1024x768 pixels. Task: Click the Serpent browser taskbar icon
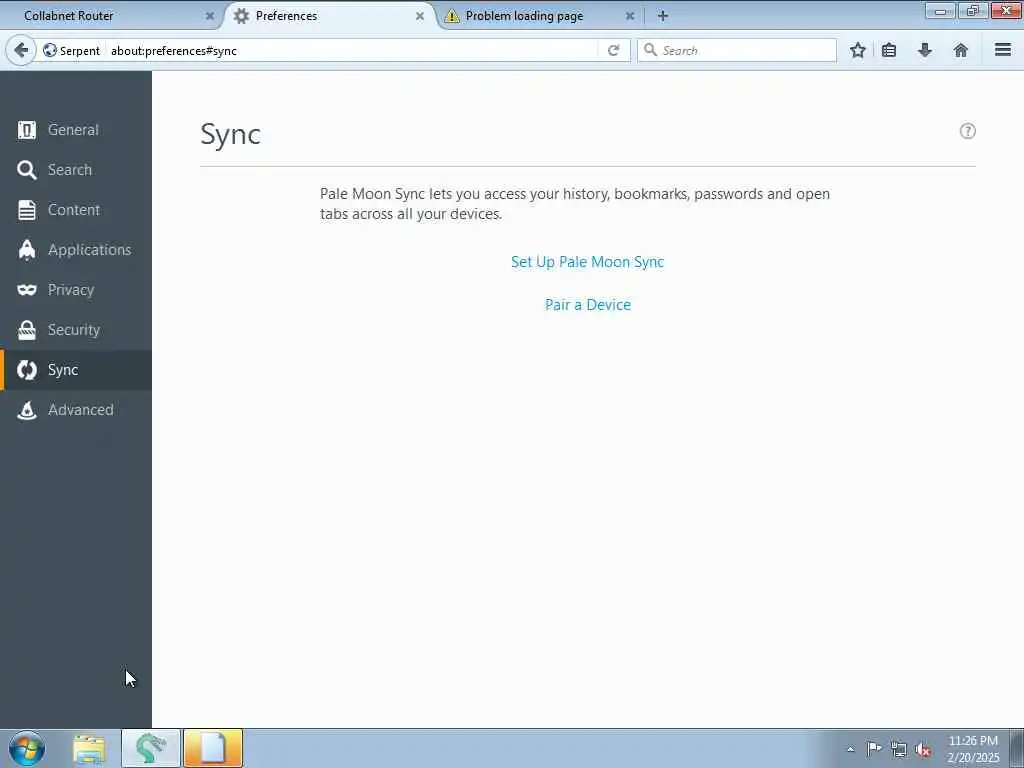tap(151, 748)
